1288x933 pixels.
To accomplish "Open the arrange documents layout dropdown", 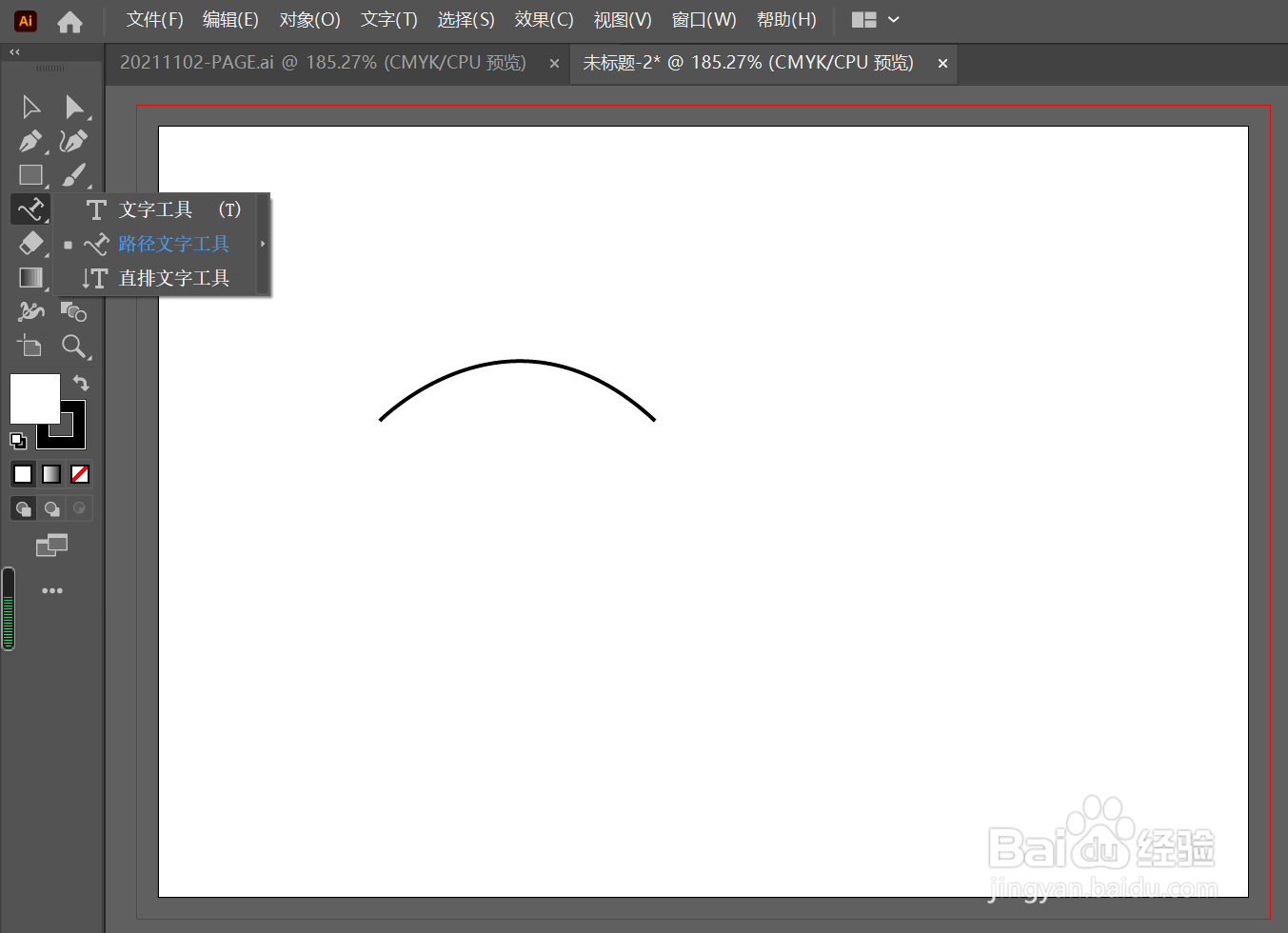I will point(876,20).
